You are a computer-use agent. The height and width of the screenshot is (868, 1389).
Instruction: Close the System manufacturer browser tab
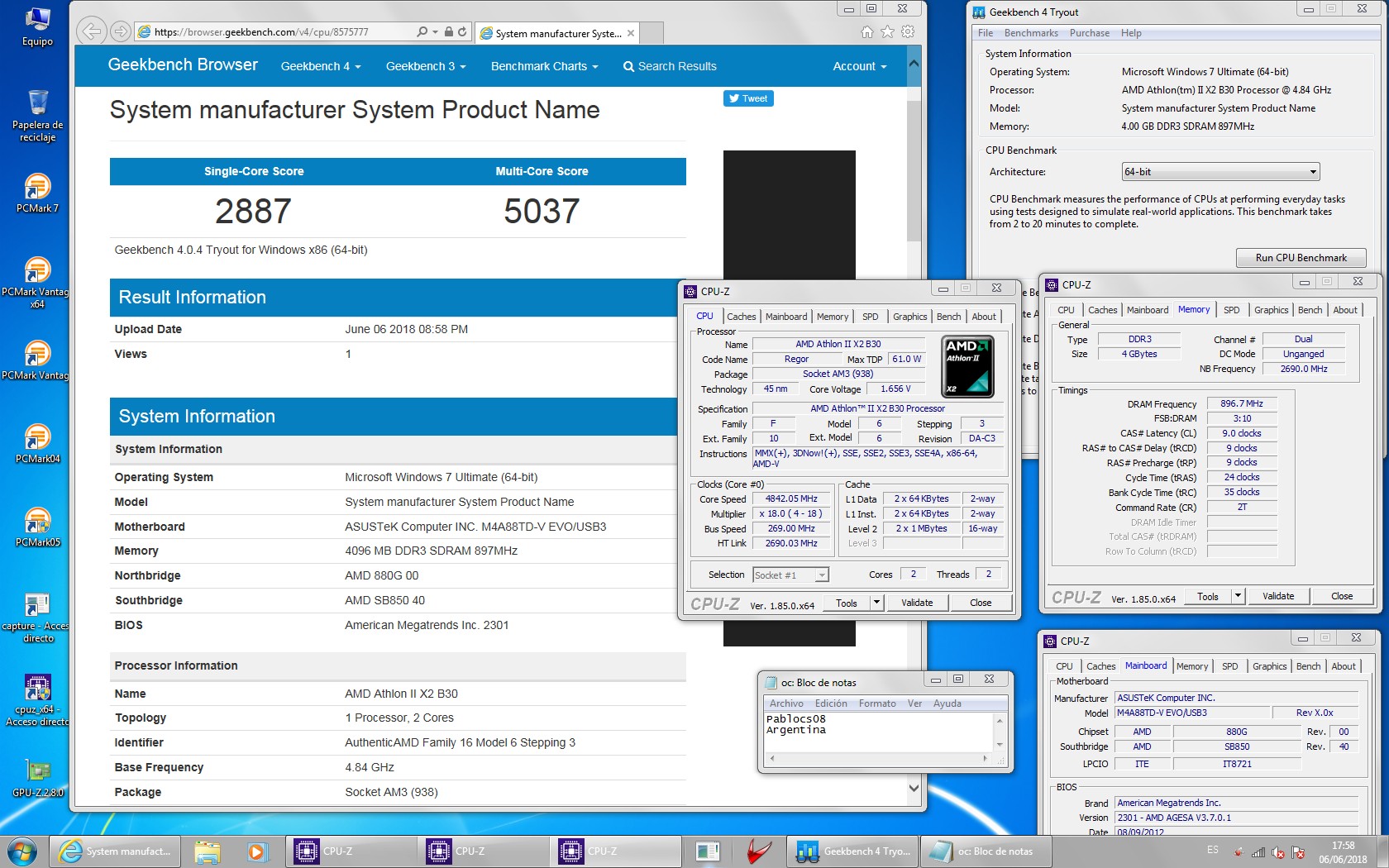click(x=631, y=33)
